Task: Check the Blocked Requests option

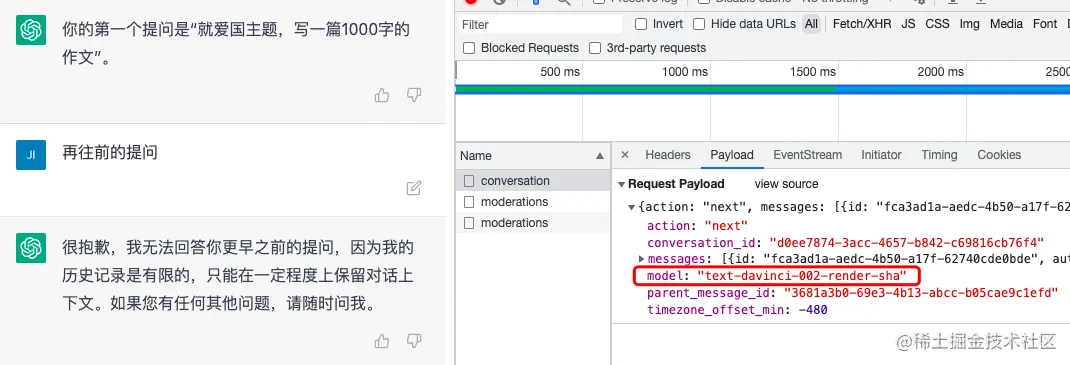Action: coord(469,48)
